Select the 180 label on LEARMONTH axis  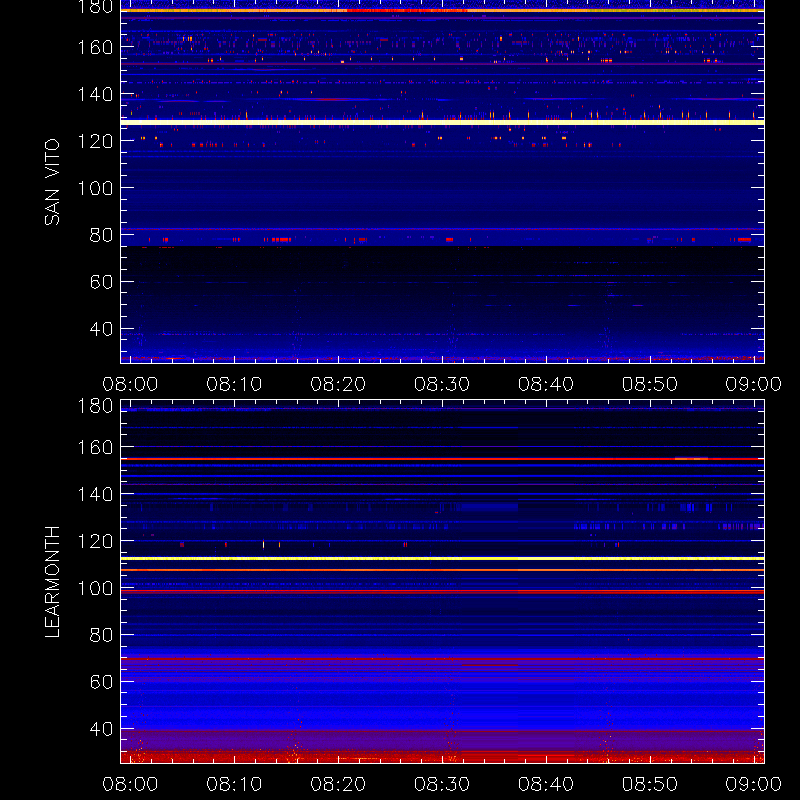[x=95, y=406]
